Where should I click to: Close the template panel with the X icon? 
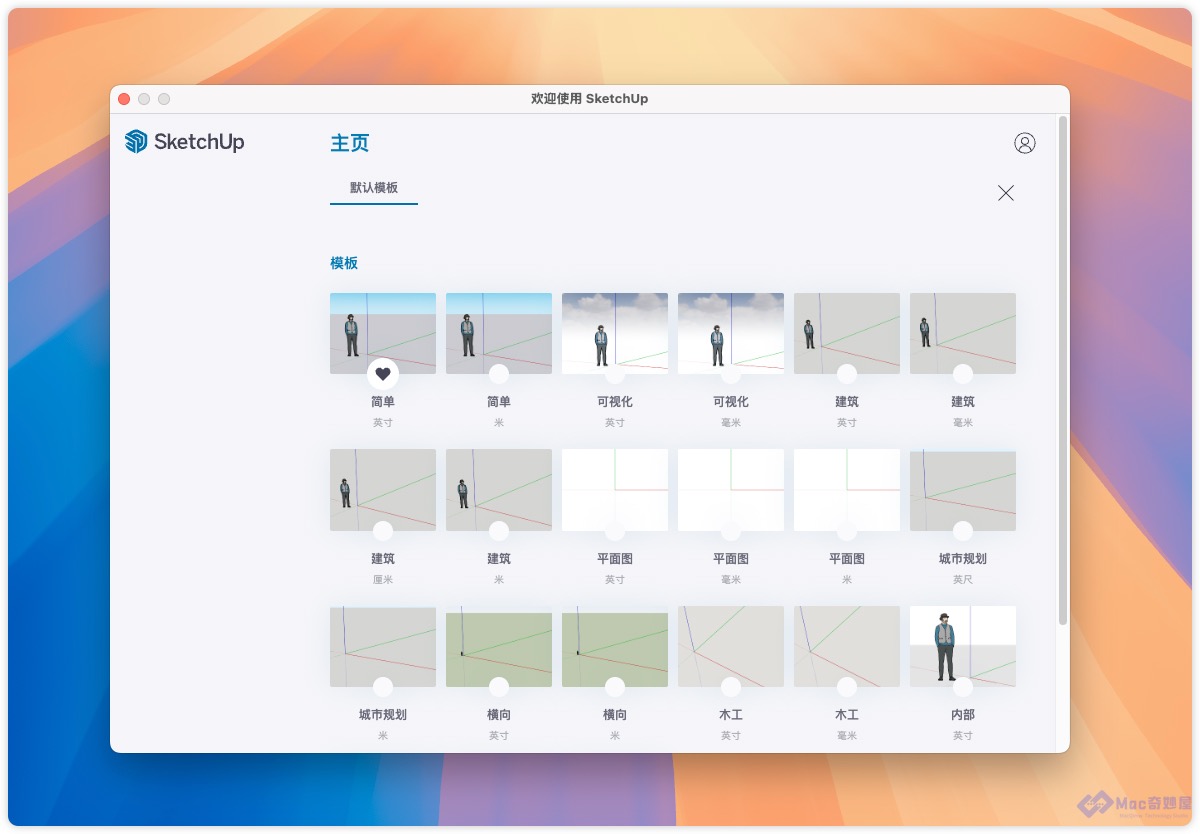pyautogui.click(x=1006, y=193)
